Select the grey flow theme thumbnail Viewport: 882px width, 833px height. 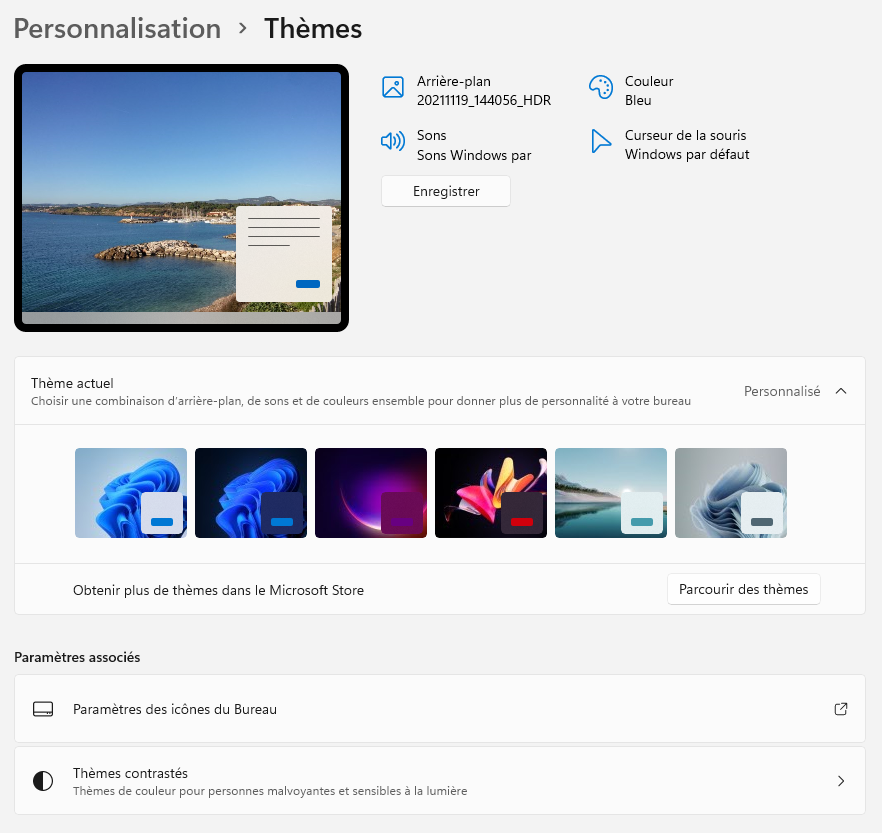731,493
